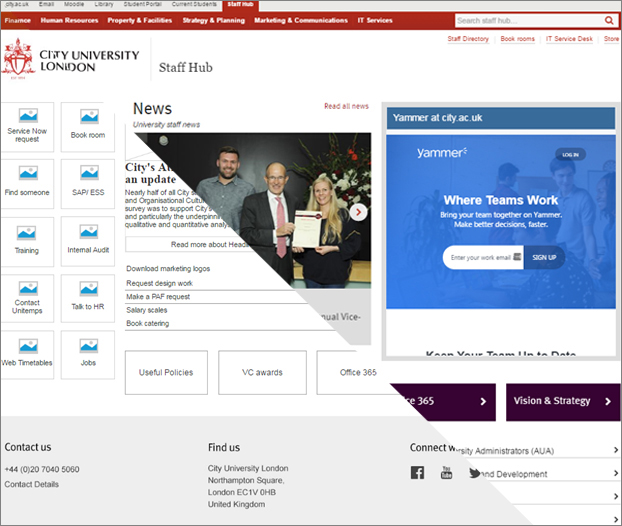Switch to the Moodle top tab
Viewport: 622px width, 526px height.
(75, 5)
